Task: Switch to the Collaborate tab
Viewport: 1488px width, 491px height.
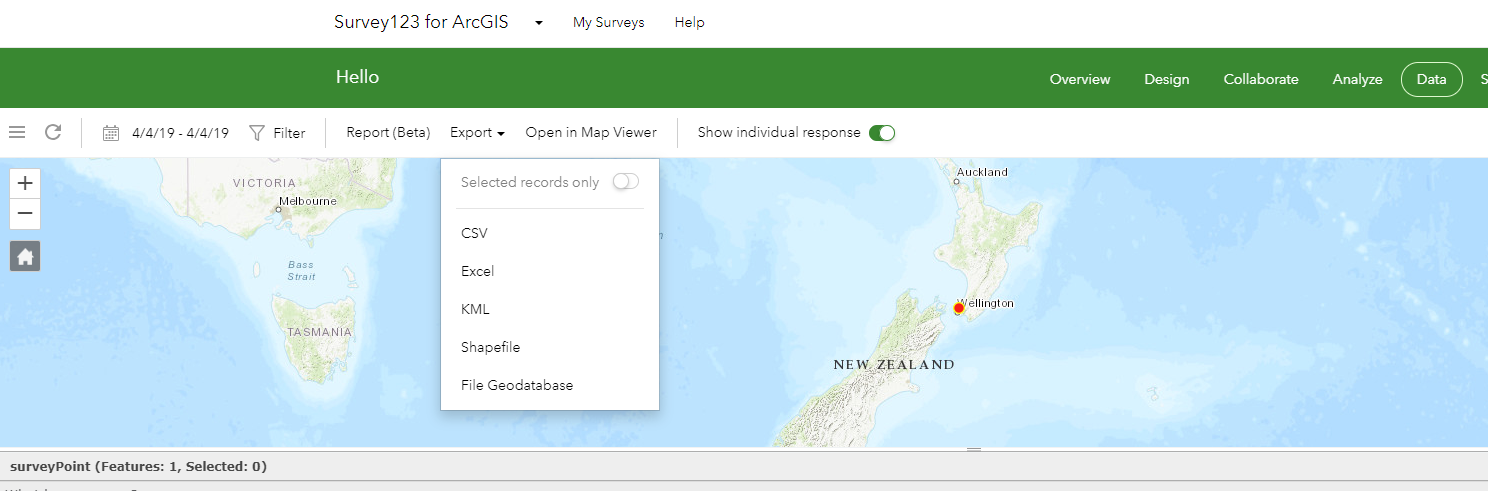Action: (x=1261, y=79)
